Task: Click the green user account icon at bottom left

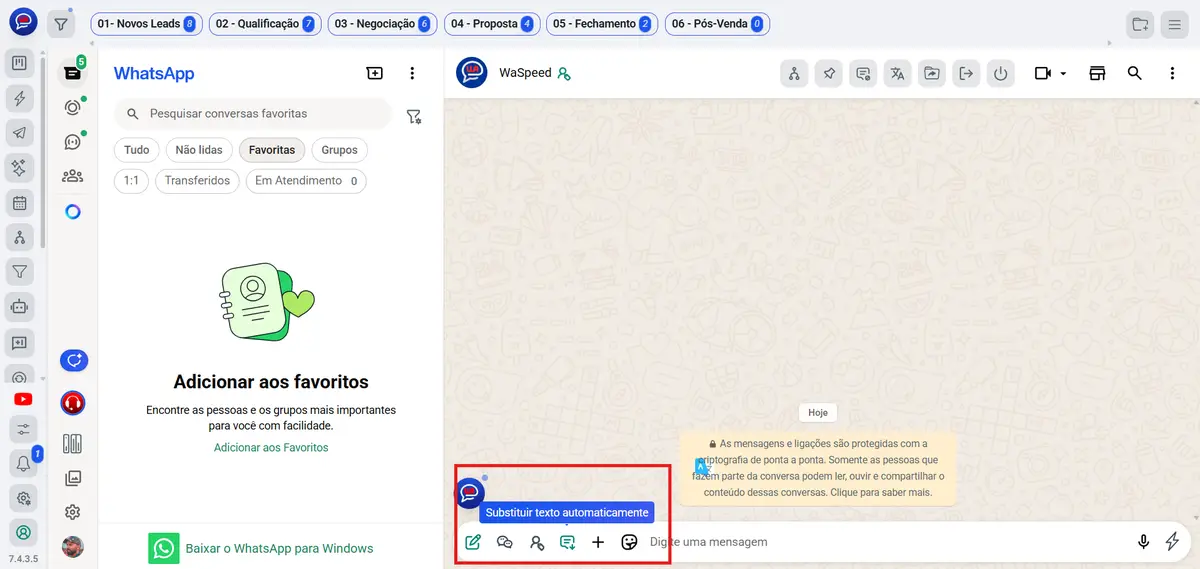Action: [22, 532]
